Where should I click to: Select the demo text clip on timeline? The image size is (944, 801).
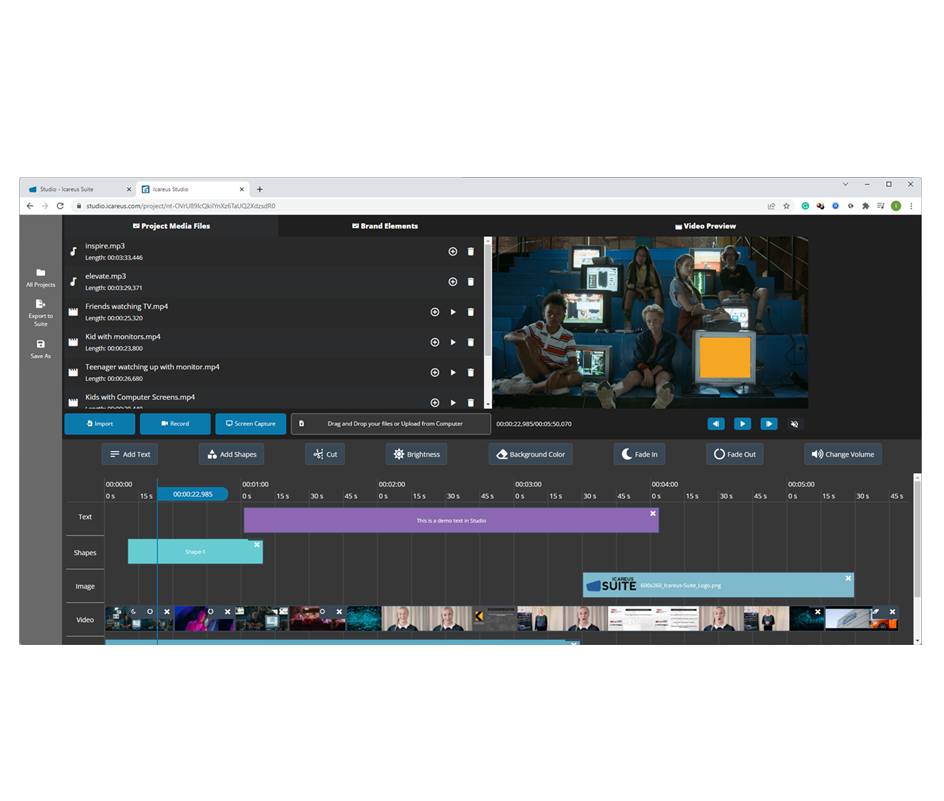451,520
